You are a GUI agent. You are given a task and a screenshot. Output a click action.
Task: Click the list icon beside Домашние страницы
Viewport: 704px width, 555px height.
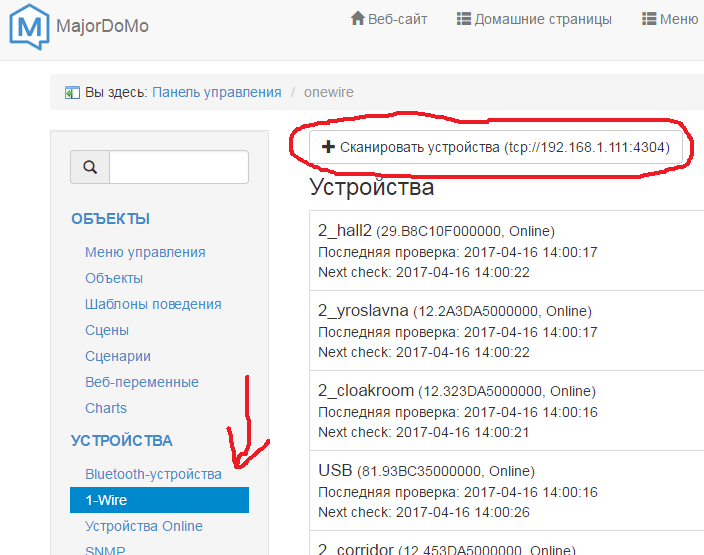pos(464,19)
